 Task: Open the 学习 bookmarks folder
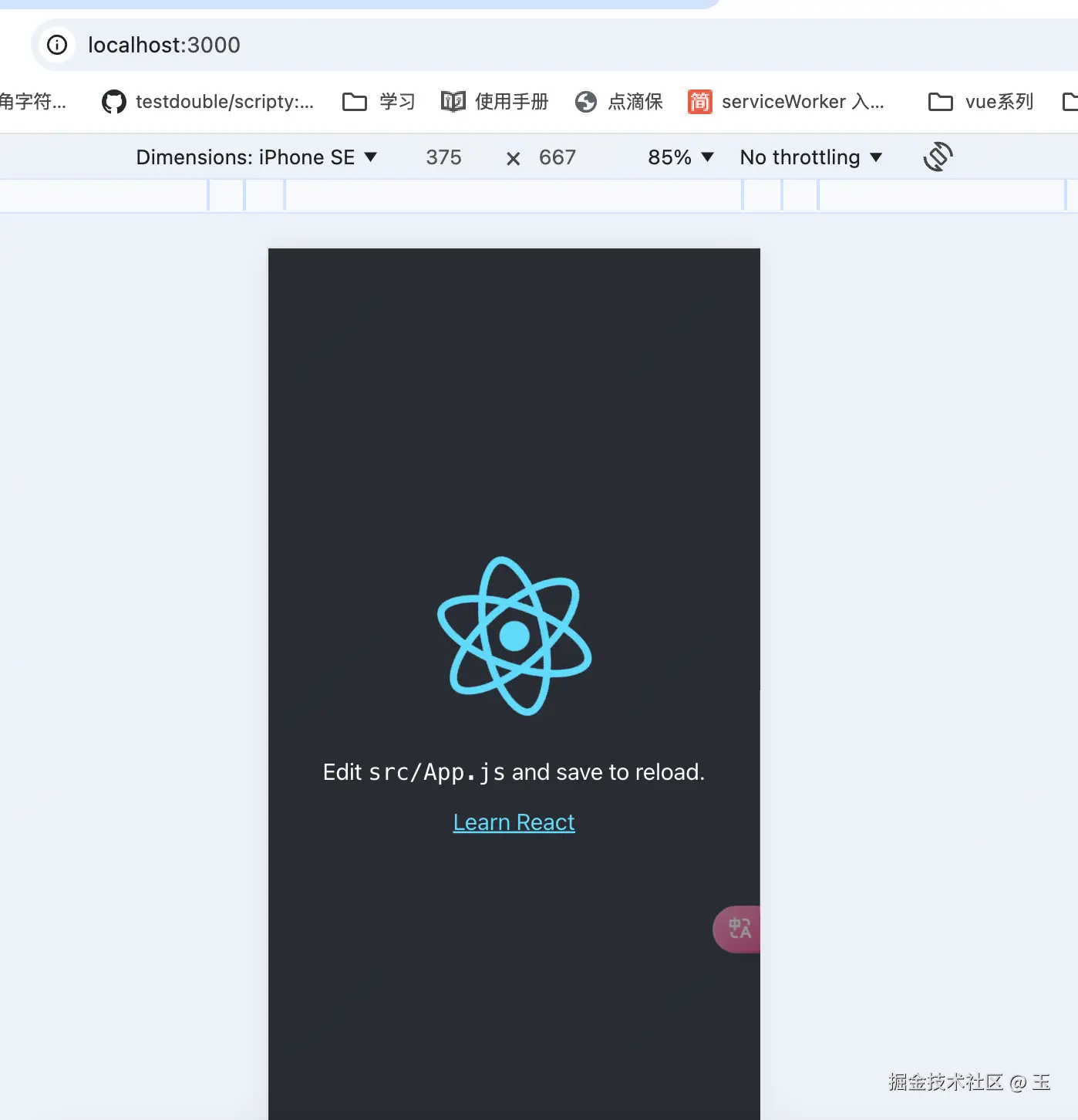pos(379,102)
